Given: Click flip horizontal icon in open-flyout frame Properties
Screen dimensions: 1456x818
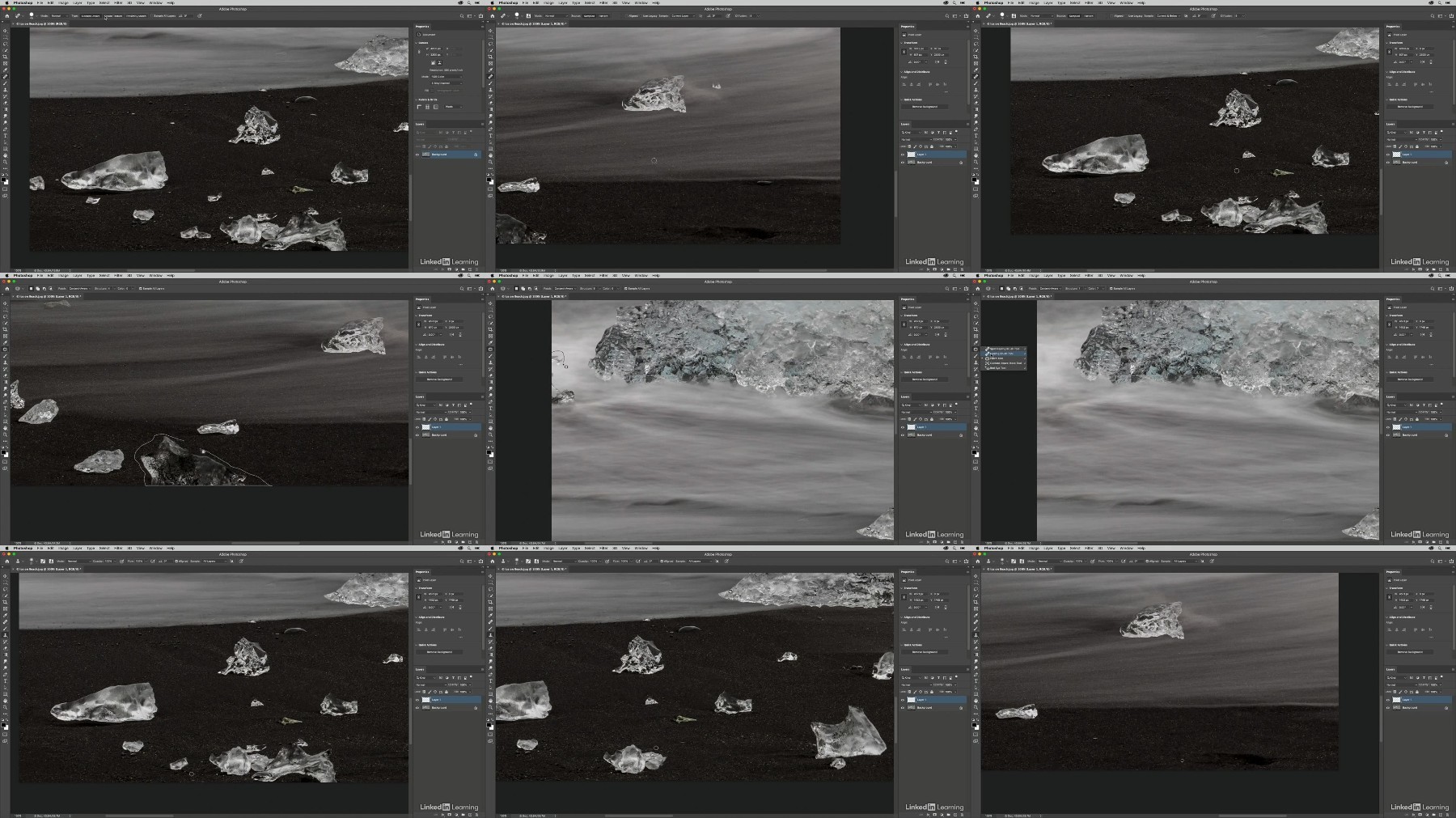Looking at the screenshot, I should 1422,334.
